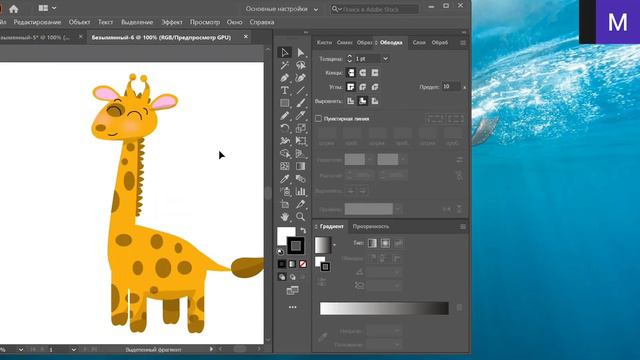Select the Gradient tool in toolbar

coord(300,166)
